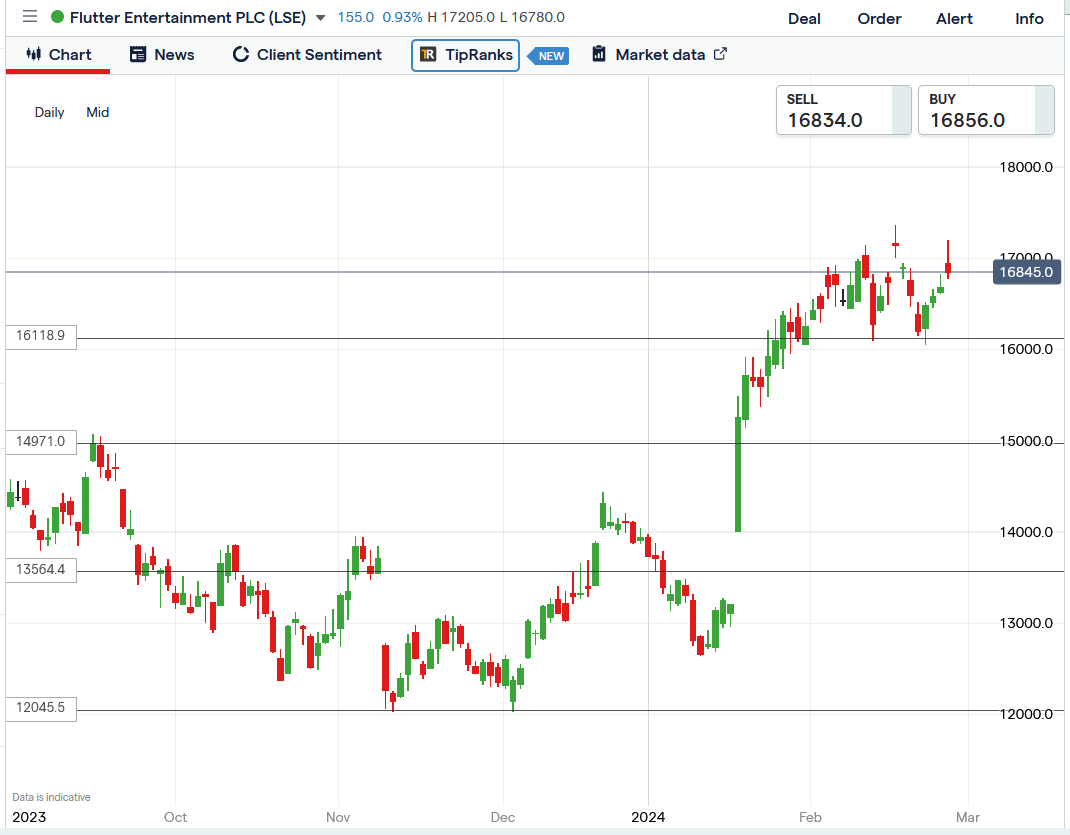Click the 13000.0 price axis label

[1026, 623]
